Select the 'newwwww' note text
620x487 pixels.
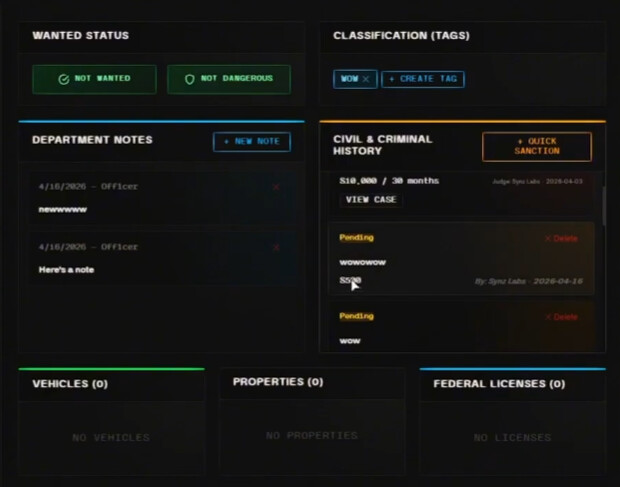click(x=62, y=210)
